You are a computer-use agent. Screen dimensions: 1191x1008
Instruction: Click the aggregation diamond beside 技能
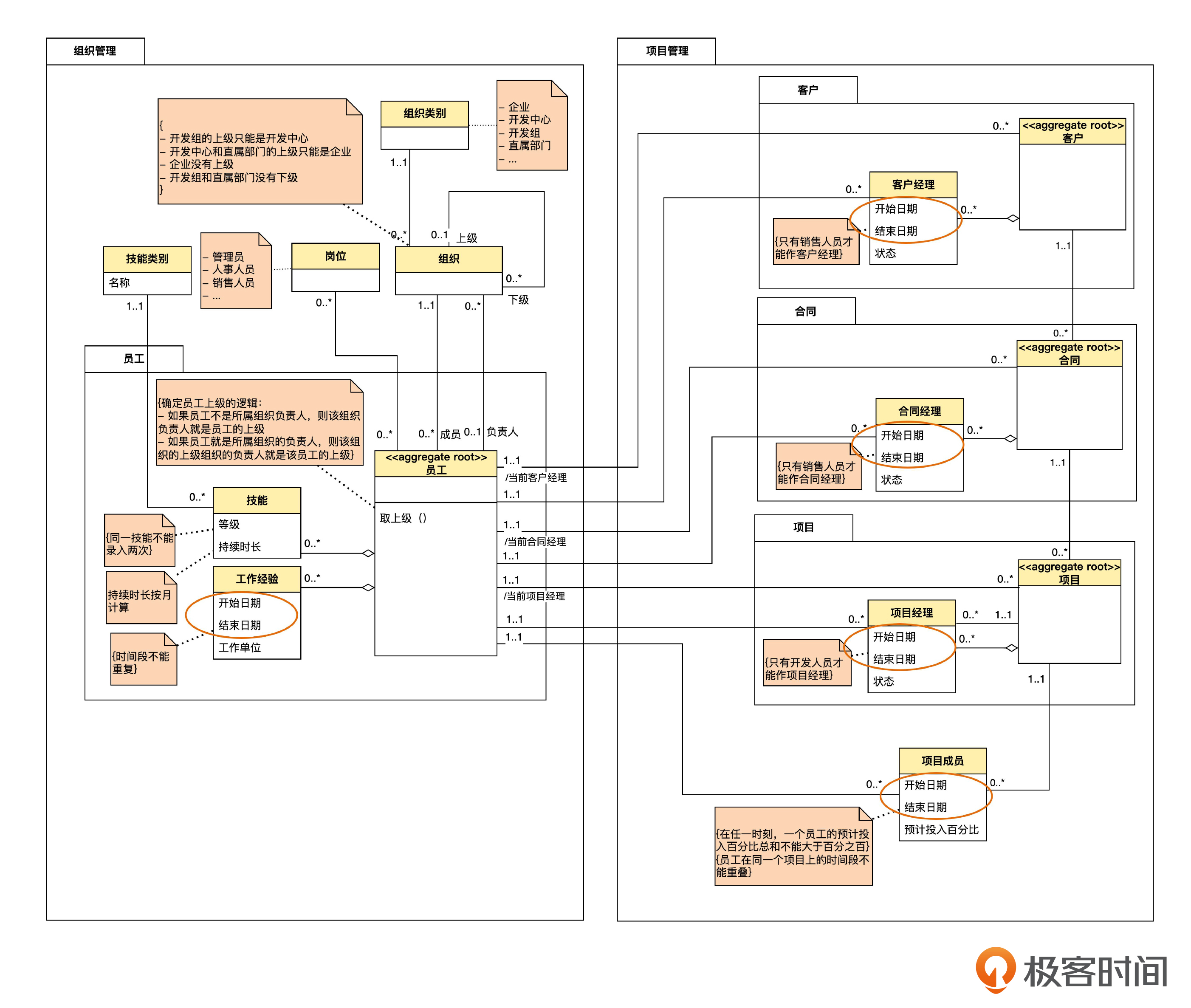368,553
